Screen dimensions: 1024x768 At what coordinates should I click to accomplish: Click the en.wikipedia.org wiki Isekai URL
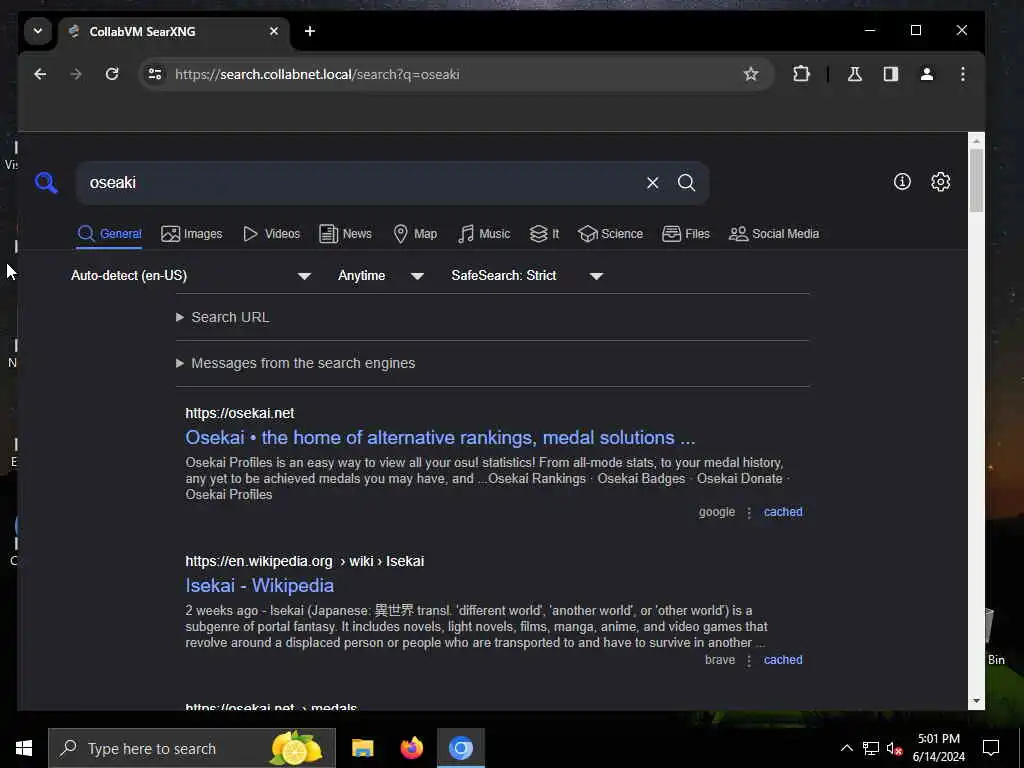[x=304, y=561]
